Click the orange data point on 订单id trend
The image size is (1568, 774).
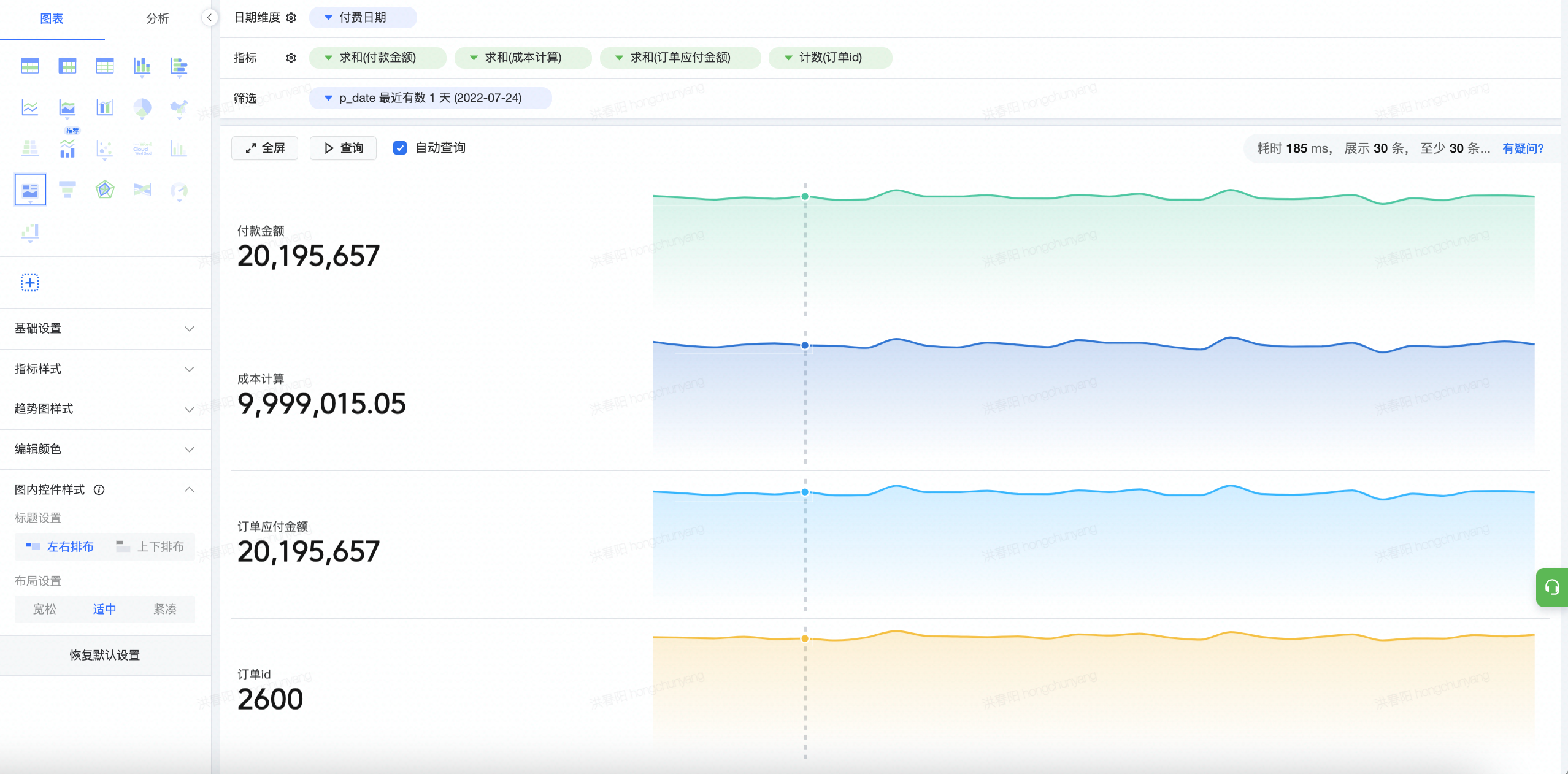[x=805, y=638]
